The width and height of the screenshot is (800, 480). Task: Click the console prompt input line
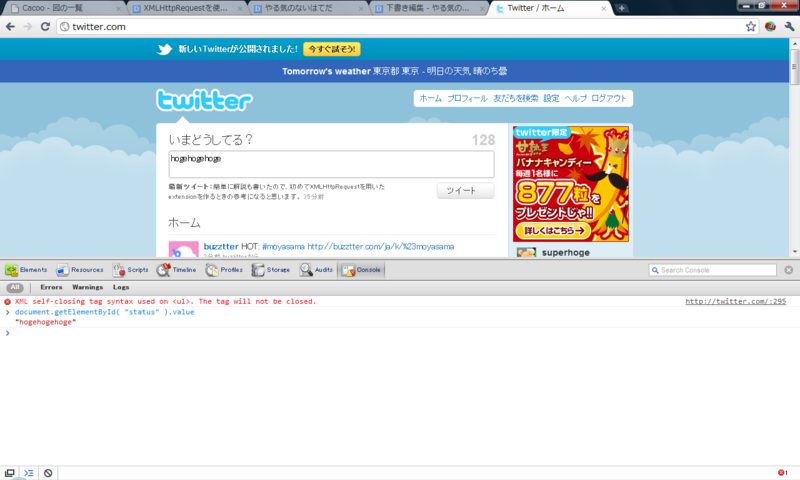click(x=400, y=333)
